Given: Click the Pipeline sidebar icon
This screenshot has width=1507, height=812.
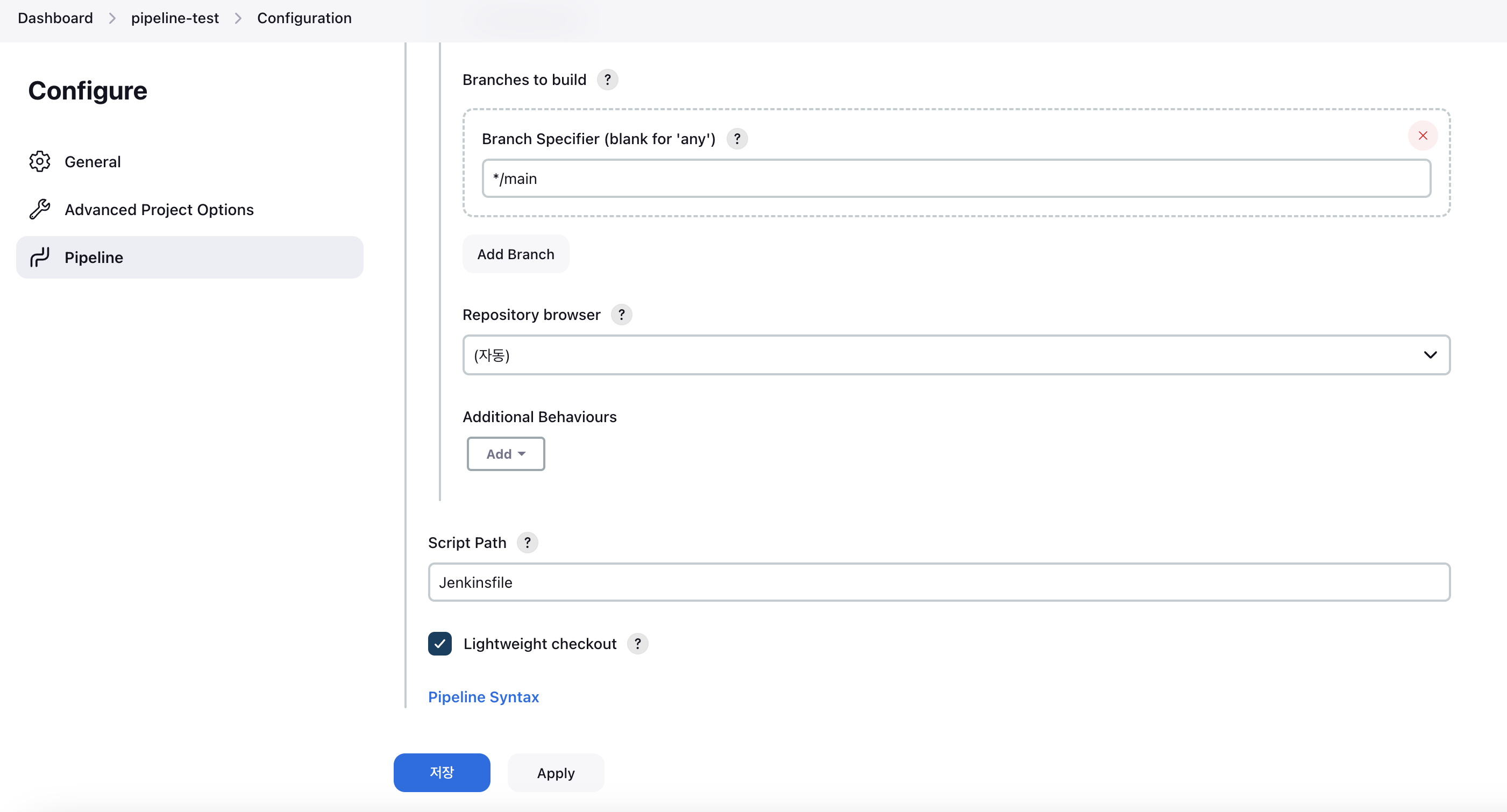Looking at the screenshot, I should 40,258.
